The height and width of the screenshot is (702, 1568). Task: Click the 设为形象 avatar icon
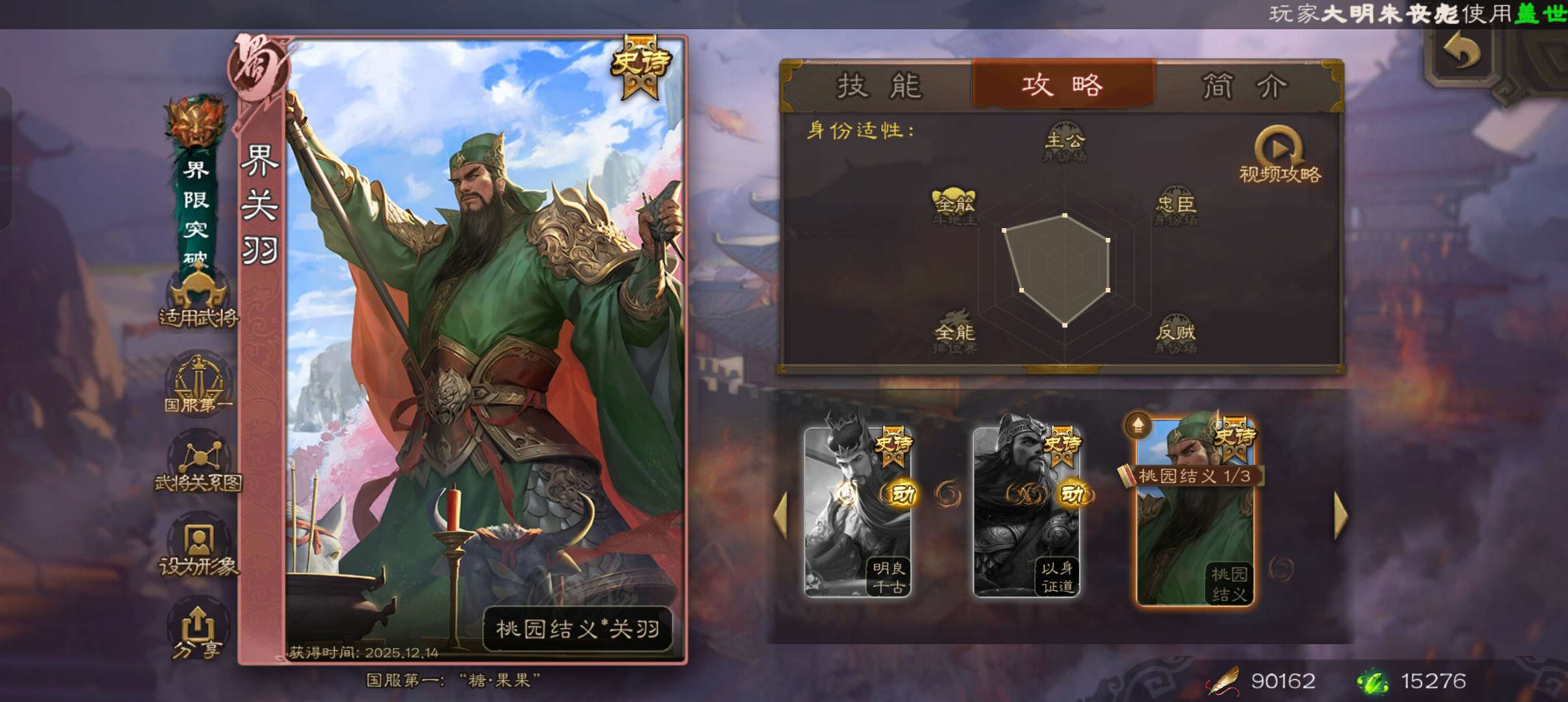198,549
